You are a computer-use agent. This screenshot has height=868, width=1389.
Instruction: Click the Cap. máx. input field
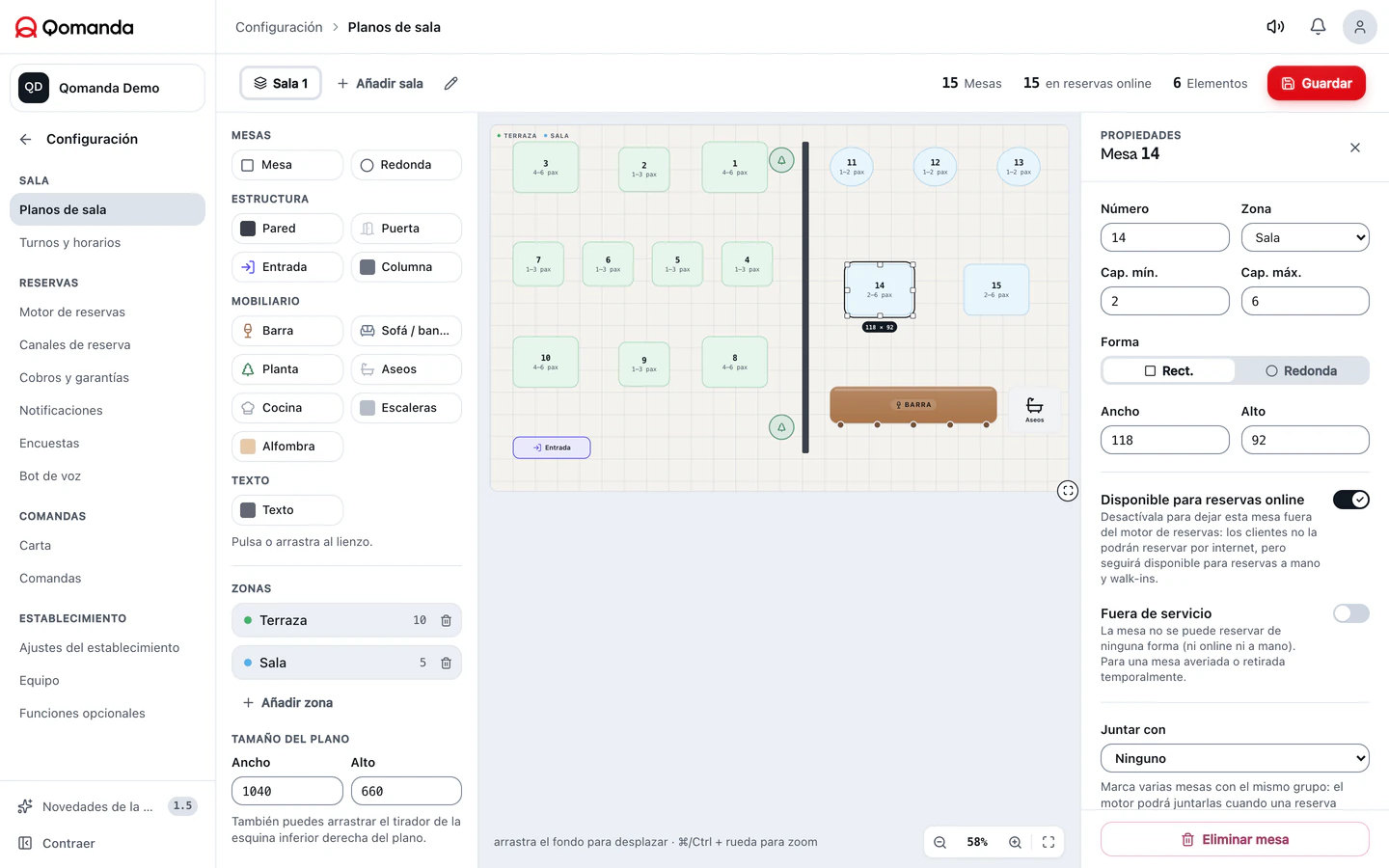pyautogui.click(x=1305, y=301)
